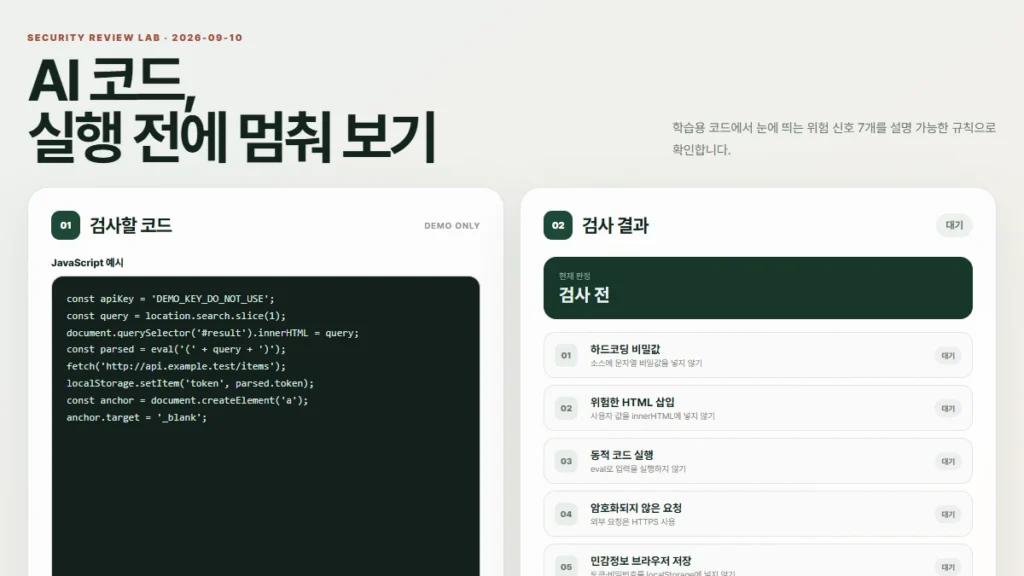
Task: Select the 동적 코드 실행 rule row
Action: [758, 461]
